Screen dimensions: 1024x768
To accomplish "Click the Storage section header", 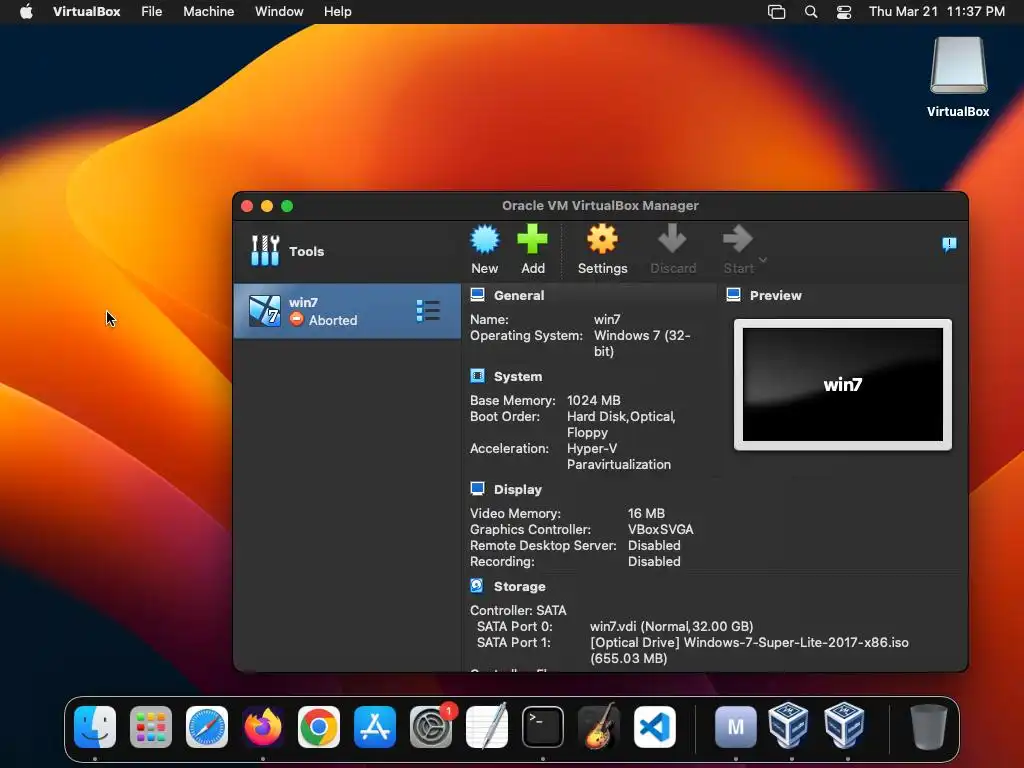I will pos(519,586).
